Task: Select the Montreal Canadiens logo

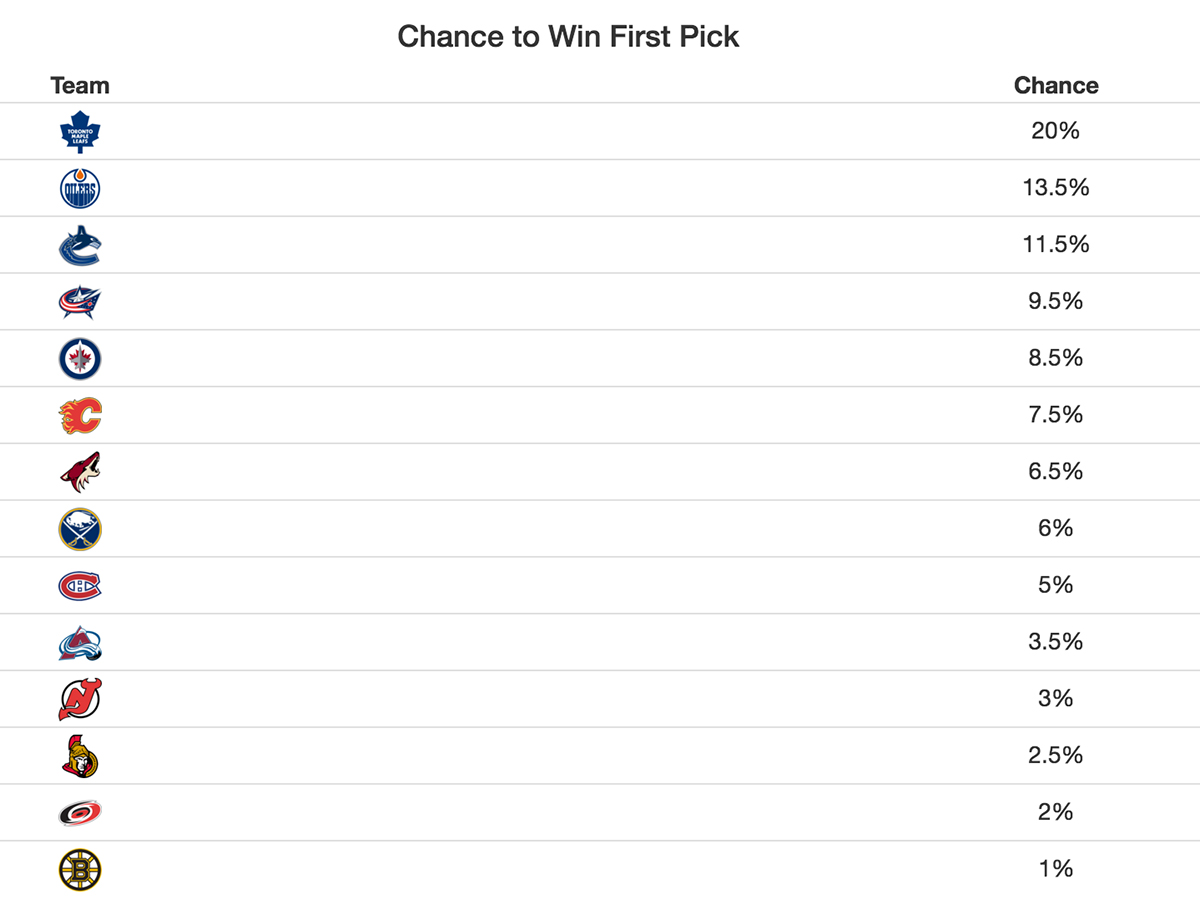Action: pyautogui.click(x=80, y=586)
